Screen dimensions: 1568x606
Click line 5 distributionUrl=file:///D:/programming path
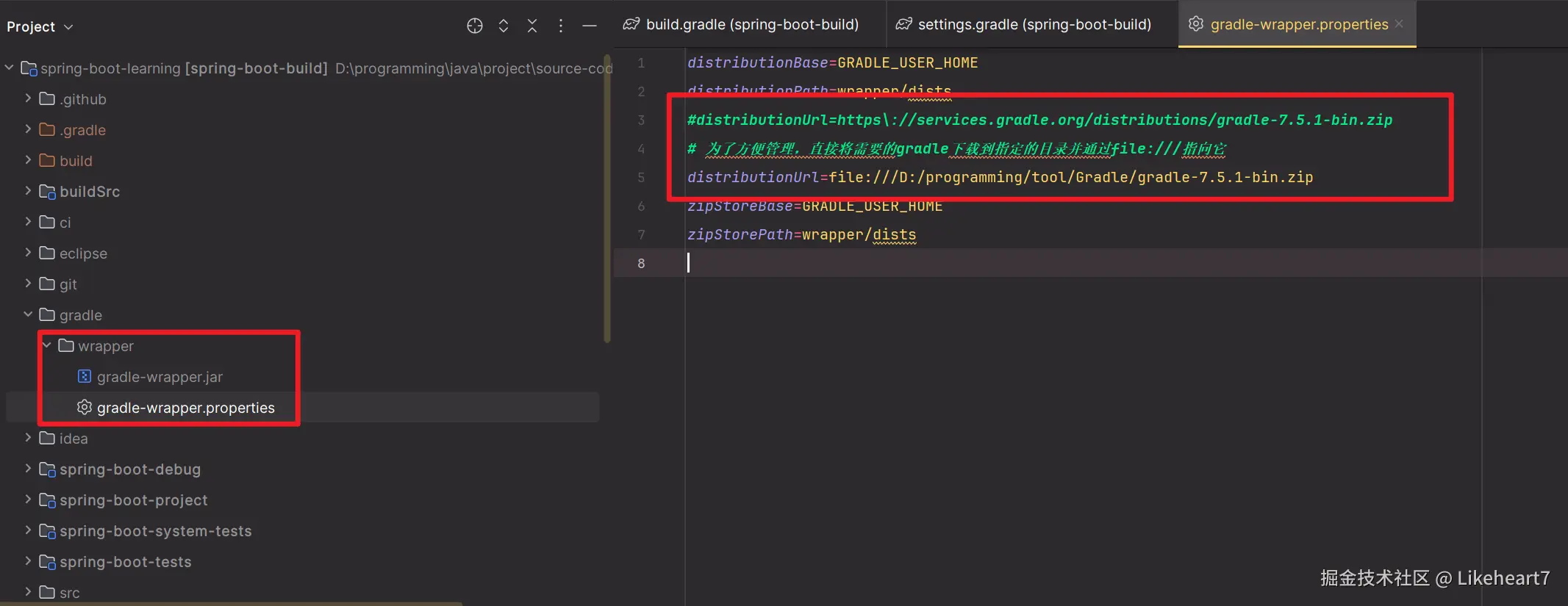[x=1000, y=177]
